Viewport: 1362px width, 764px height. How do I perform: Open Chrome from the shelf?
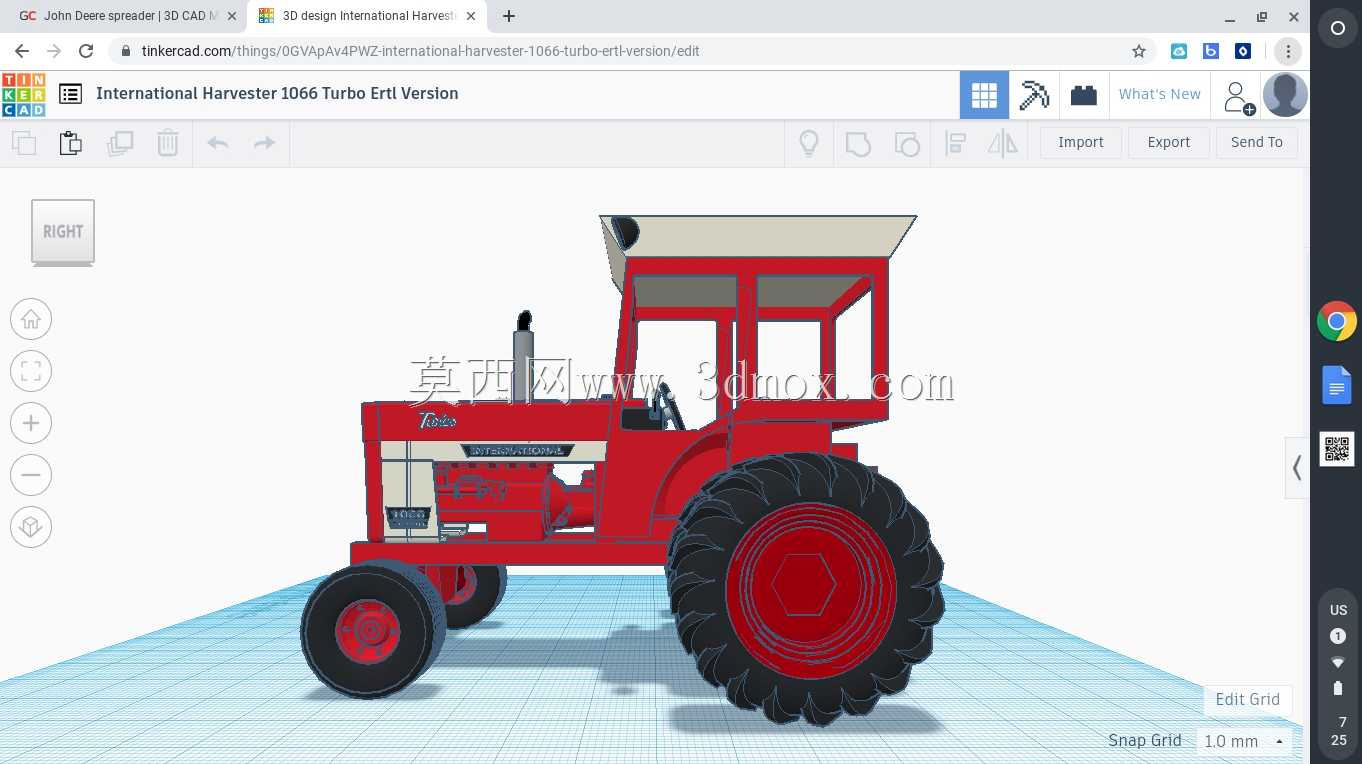(1337, 321)
